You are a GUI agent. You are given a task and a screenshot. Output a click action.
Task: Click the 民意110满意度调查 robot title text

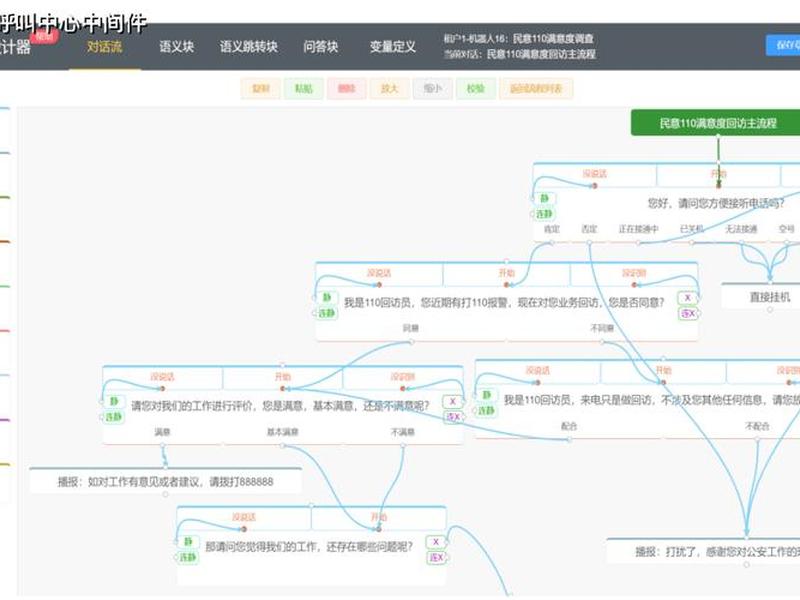tap(553, 38)
